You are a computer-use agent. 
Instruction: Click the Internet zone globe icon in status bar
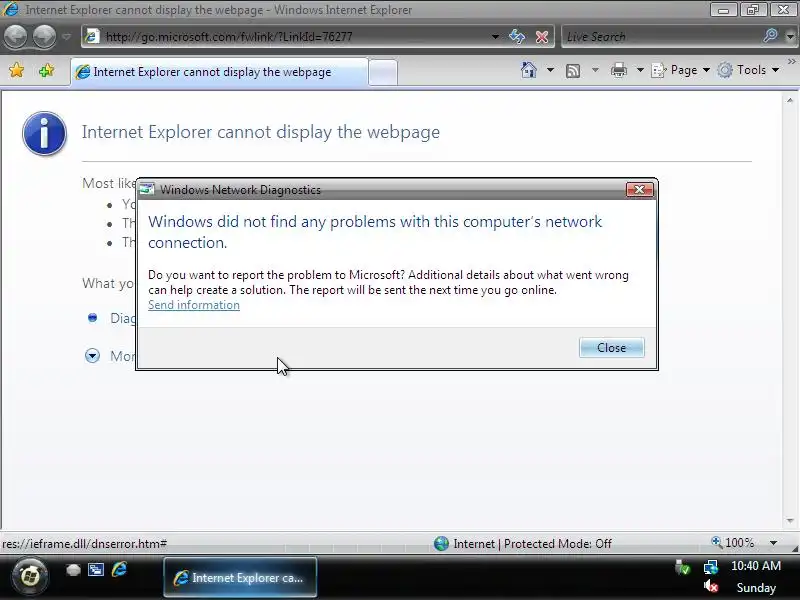(441, 543)
